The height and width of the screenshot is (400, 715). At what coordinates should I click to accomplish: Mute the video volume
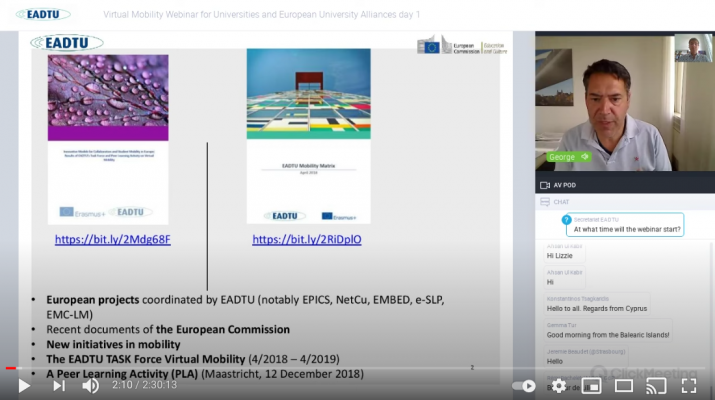coord(91,385)
